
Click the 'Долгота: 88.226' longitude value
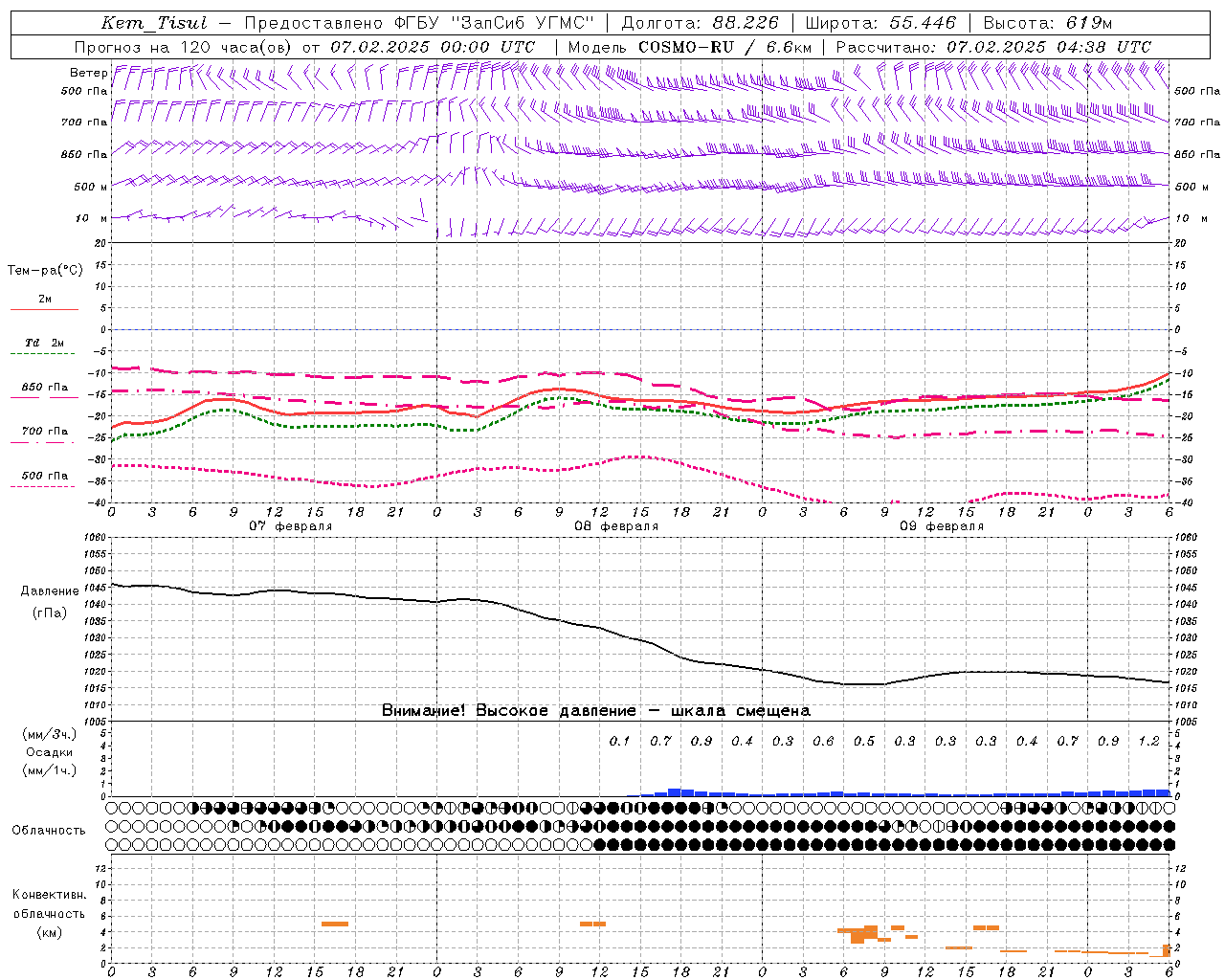[700, 23]
